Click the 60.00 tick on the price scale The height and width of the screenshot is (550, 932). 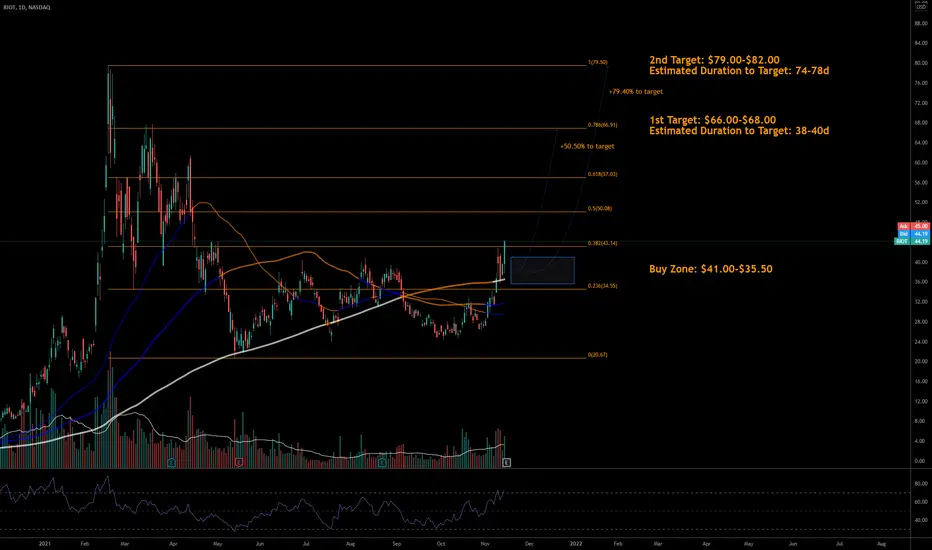921,162
